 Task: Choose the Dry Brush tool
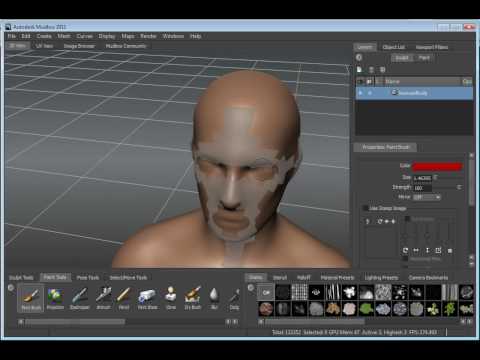click(193, 298)
